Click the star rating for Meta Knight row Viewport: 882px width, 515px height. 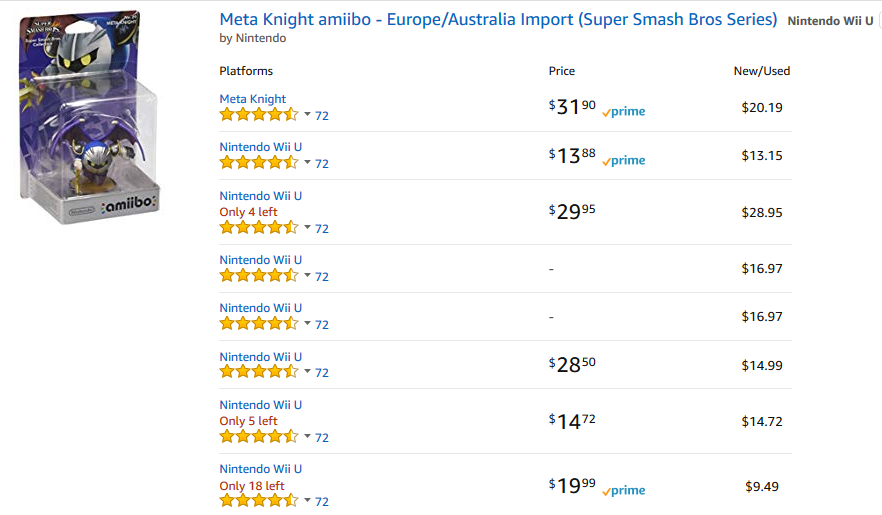click(259, 115)
